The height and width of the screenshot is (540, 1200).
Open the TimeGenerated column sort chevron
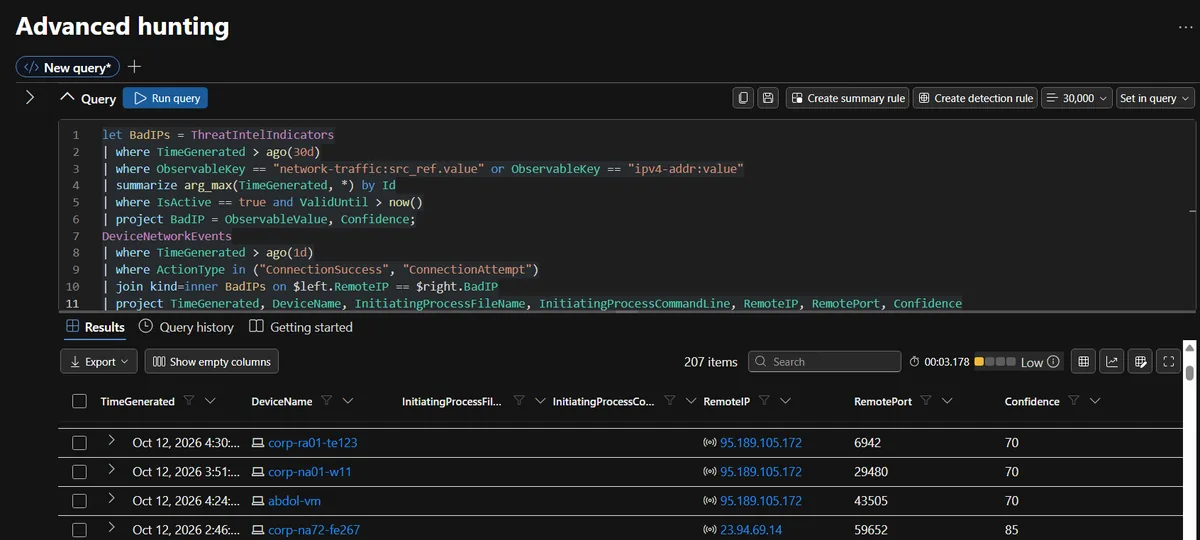(210, 401)
